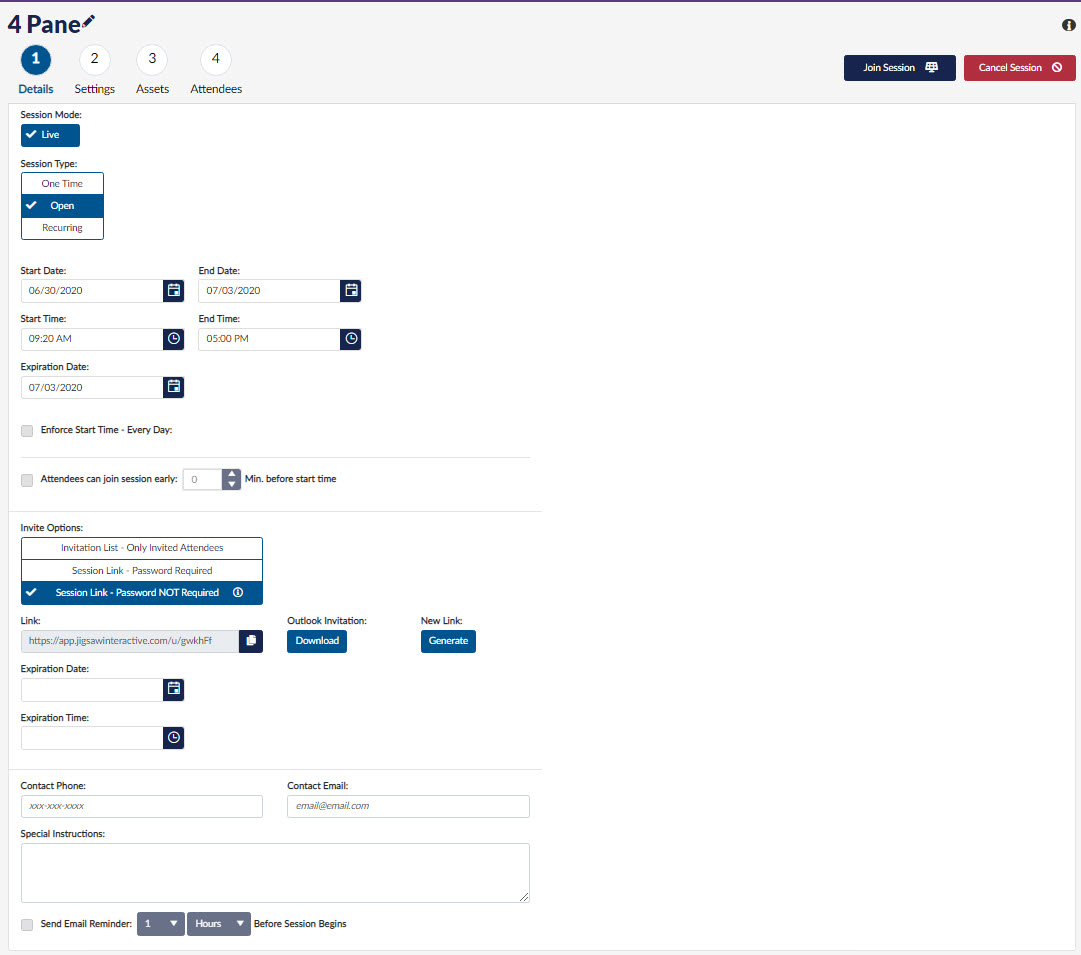Screen dimensions: 1081x955
Task: Open the Start Time clock picker
Action: pos(174,339)
